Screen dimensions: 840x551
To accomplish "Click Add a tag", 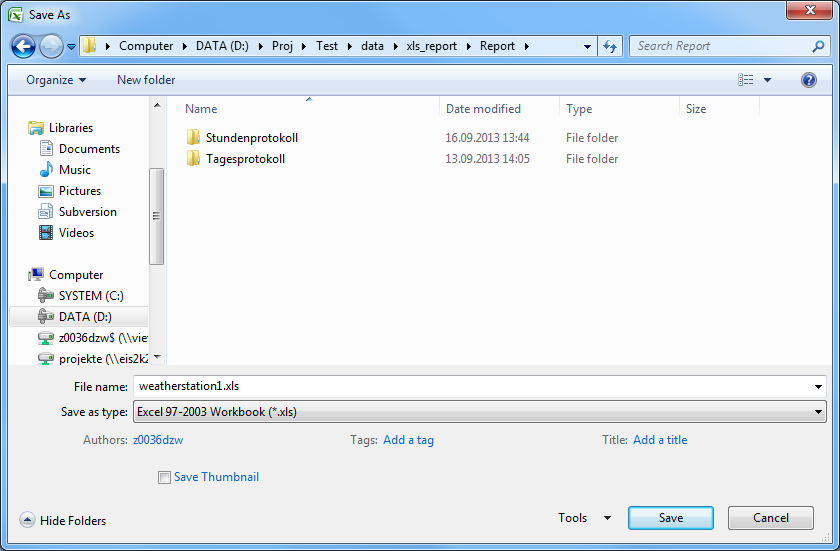I will coord(408,440).
